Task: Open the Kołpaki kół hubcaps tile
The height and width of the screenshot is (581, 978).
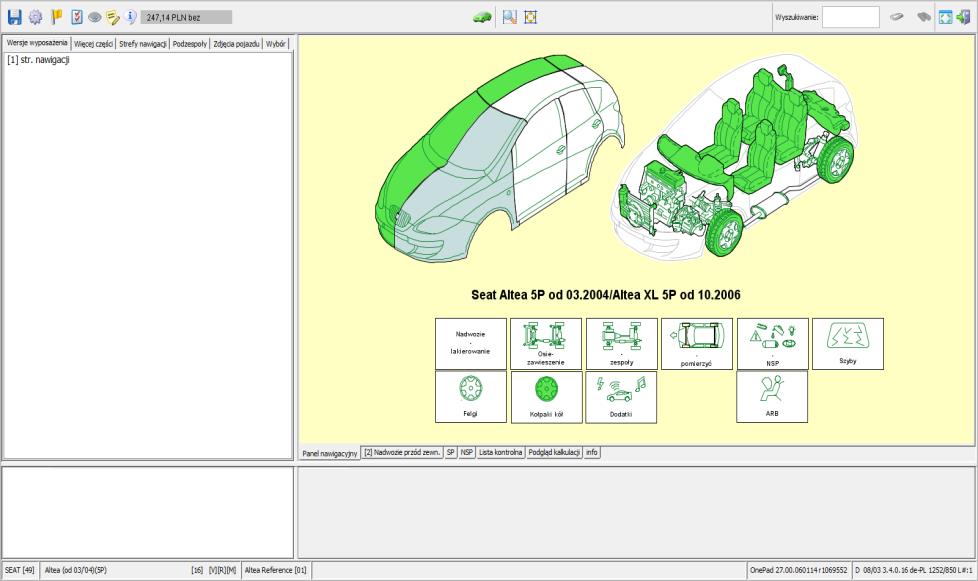Action: [546, 397]
